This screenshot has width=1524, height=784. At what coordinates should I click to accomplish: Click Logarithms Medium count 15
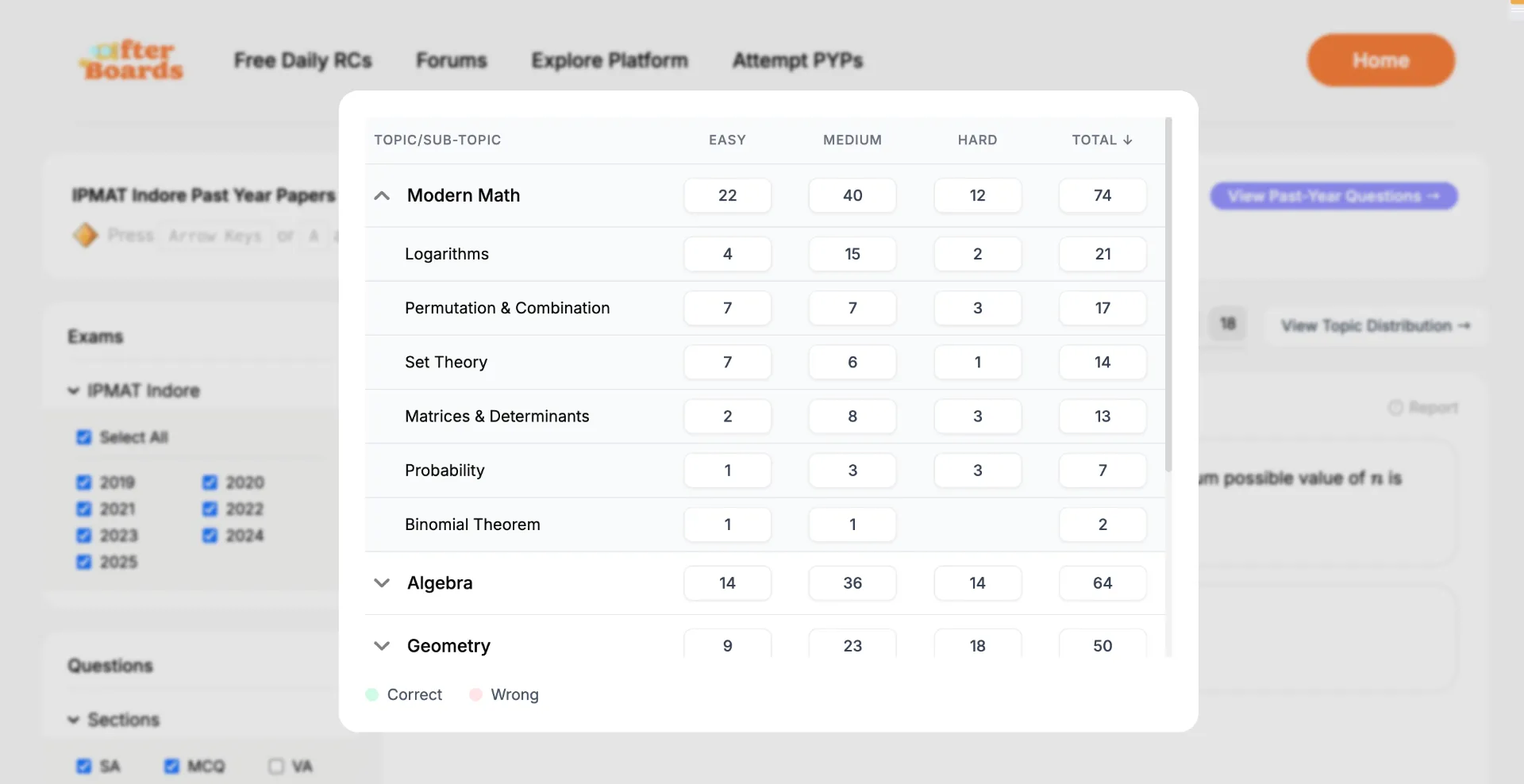pos(852,254)
